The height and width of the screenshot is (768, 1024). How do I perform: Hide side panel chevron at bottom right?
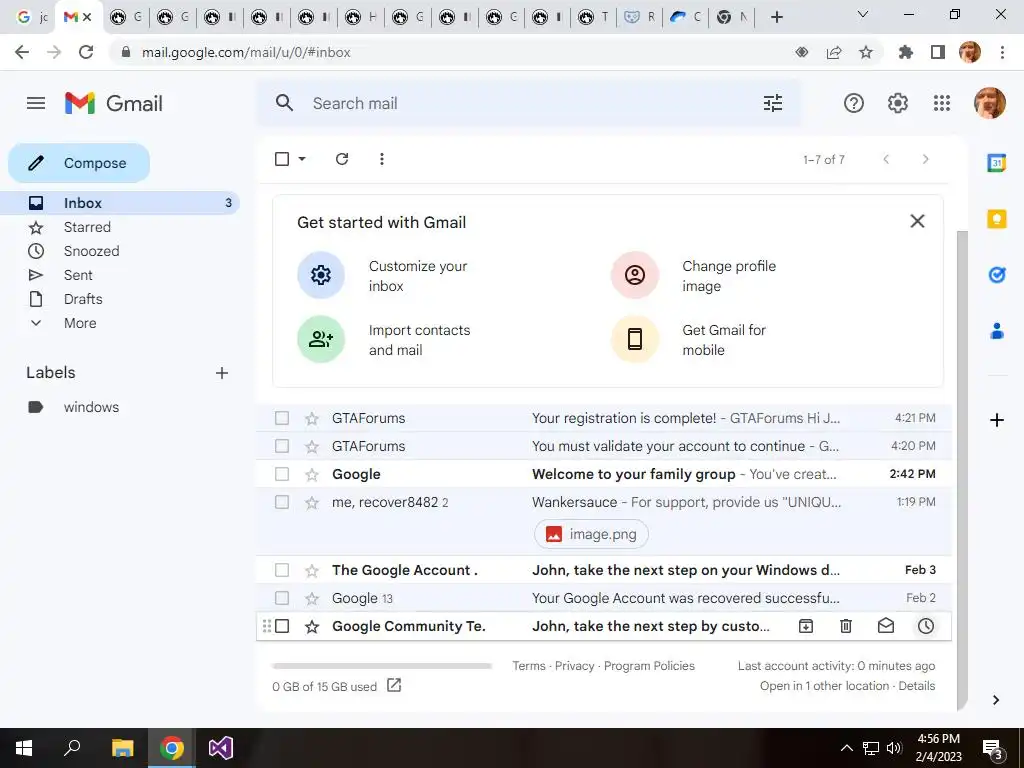[995, 700]
